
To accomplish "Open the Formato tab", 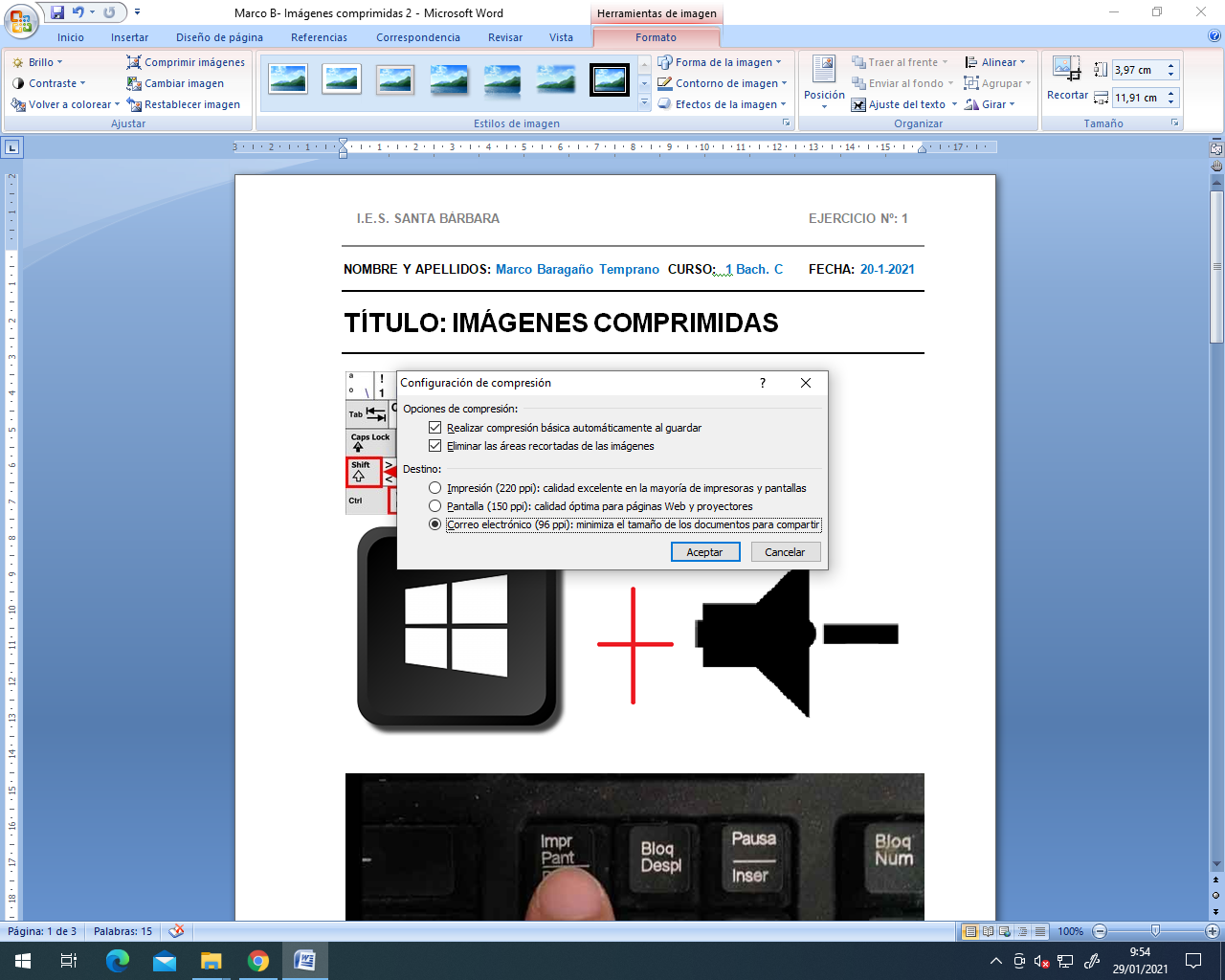I will point(656,37).
